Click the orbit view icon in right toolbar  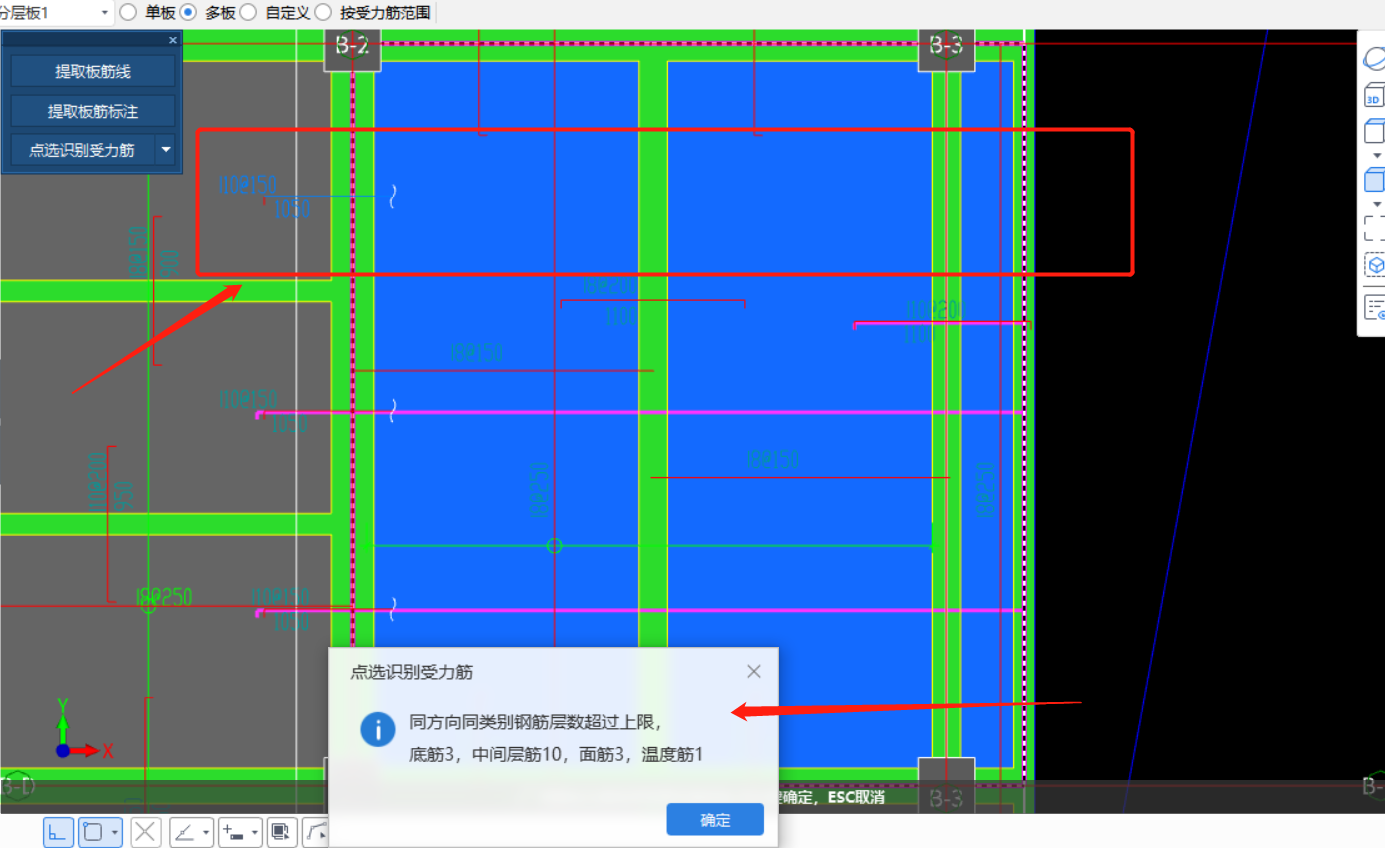tap(1375, 59)
